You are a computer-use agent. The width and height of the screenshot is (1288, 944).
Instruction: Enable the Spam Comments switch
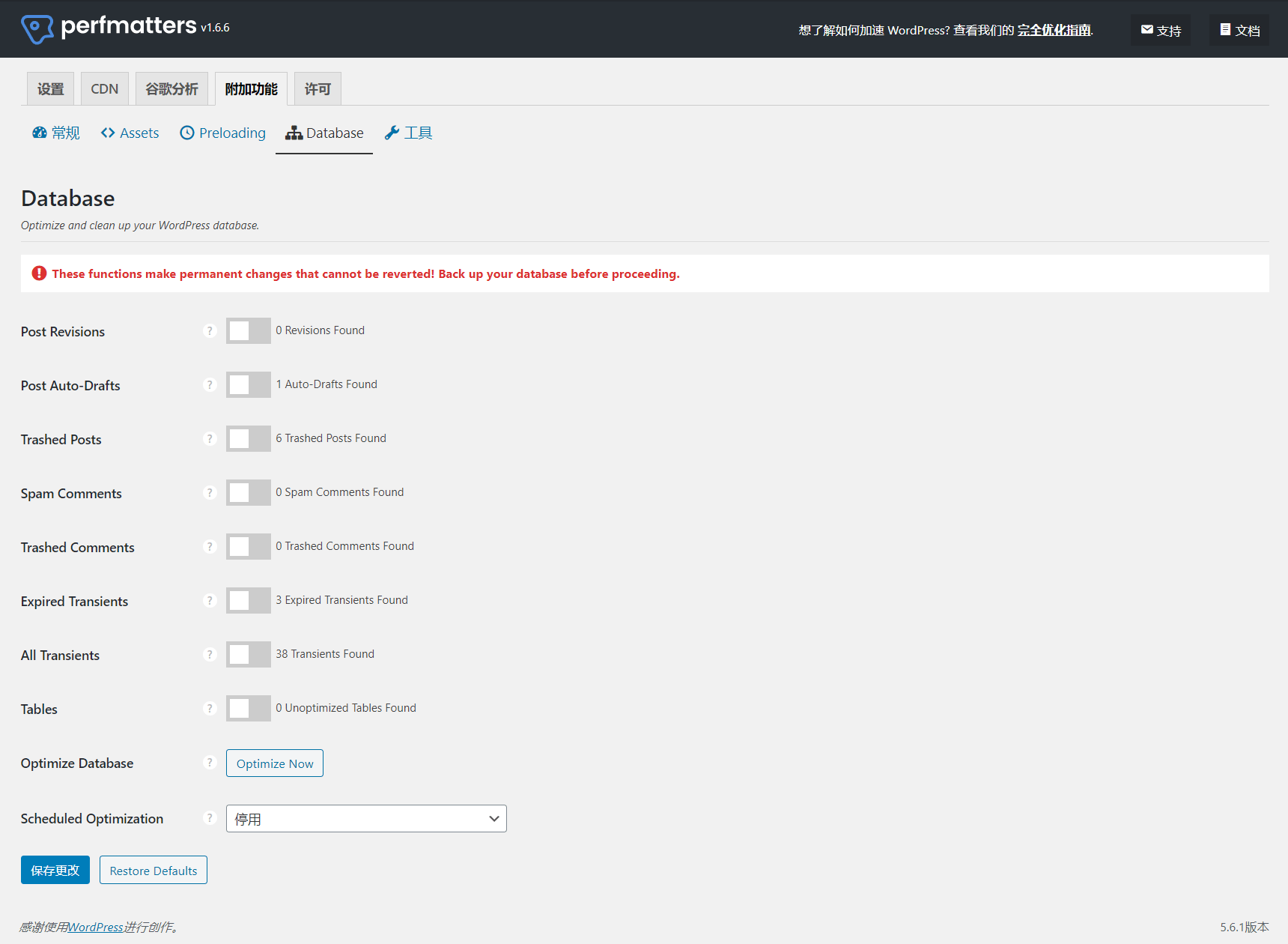coord(249,492)
